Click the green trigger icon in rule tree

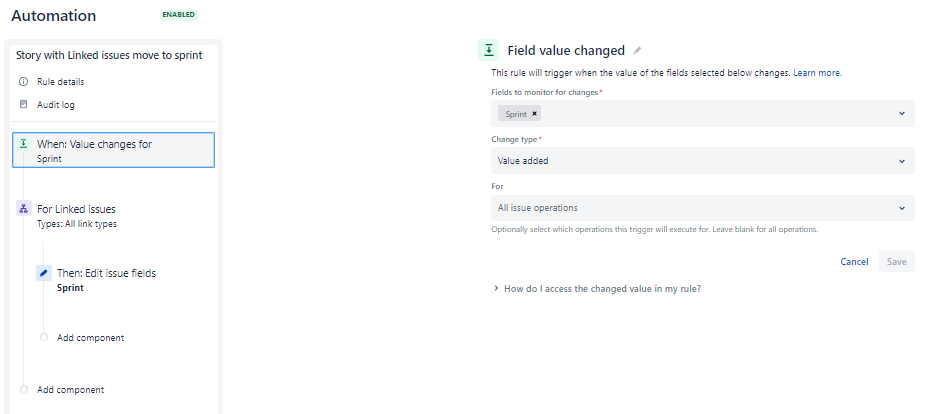24,143
